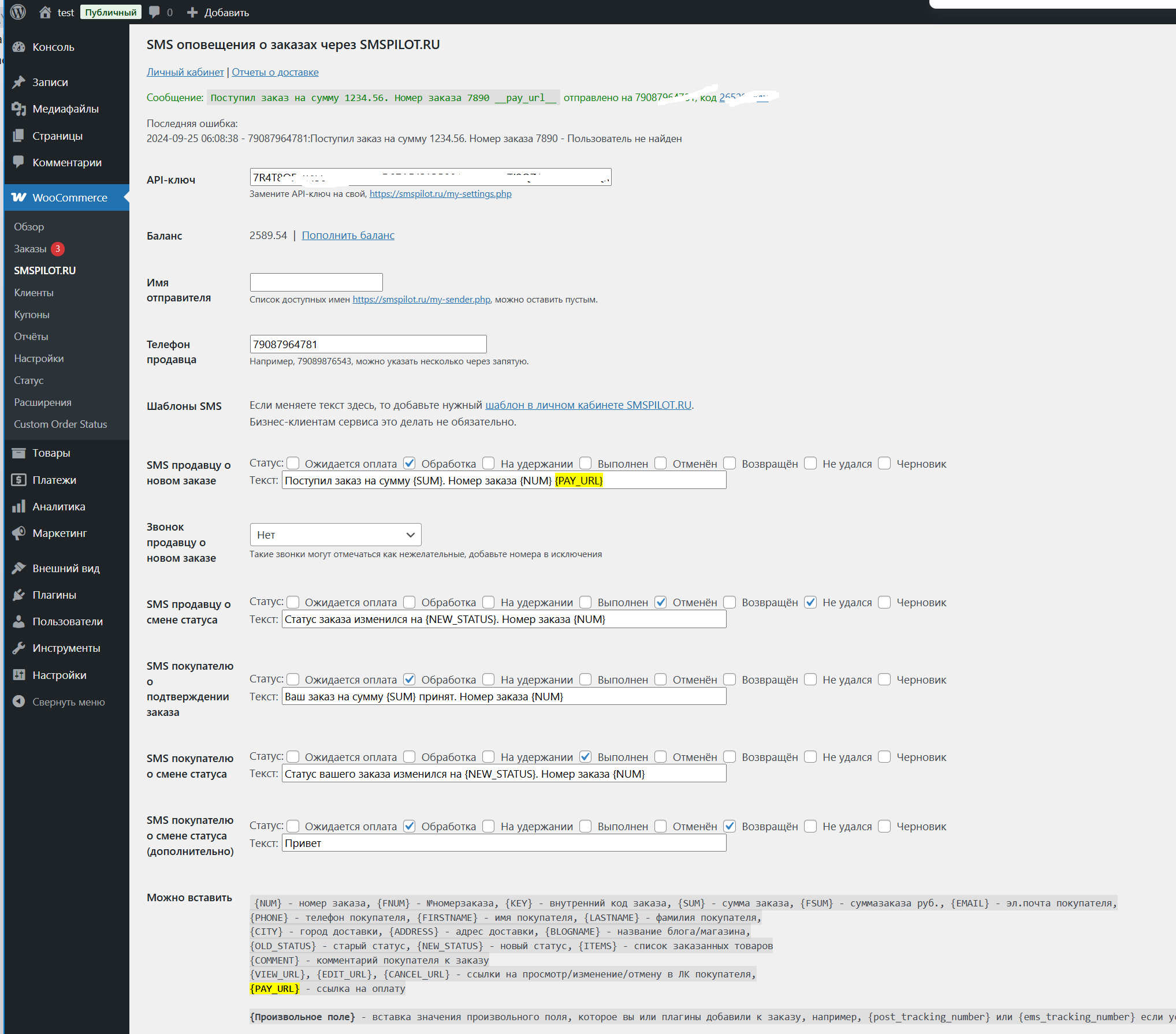Open Плагины via its plug icon
Viewport: 1176px width, 1034px height.
tap(18, 595)
